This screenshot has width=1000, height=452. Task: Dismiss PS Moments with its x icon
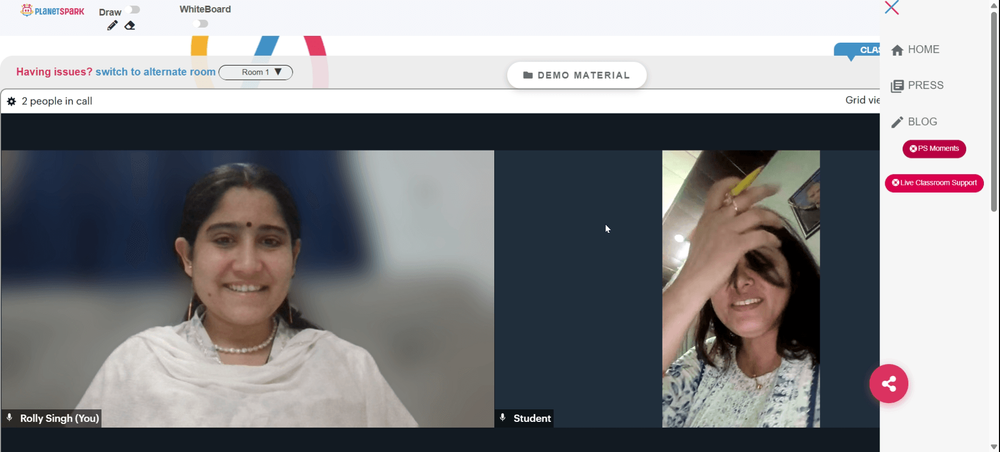click(913, 149)
